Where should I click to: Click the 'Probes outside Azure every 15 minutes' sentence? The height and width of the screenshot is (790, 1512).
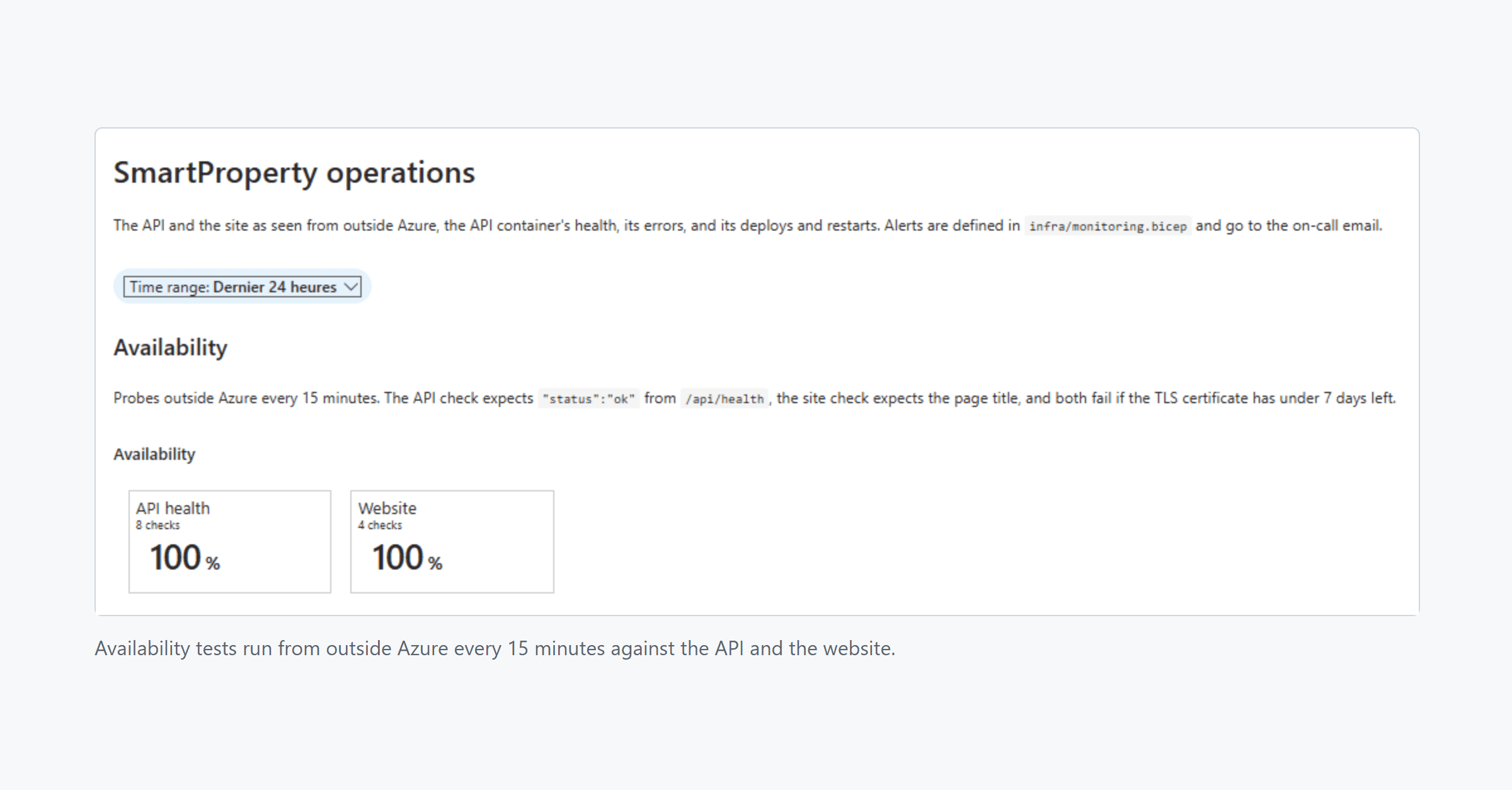click(x=246, y=398)
